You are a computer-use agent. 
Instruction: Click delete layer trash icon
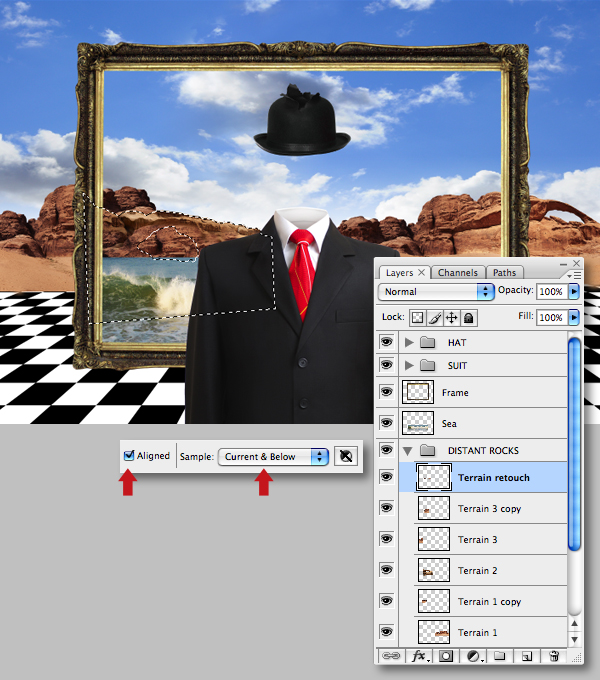tap(554, 656)
